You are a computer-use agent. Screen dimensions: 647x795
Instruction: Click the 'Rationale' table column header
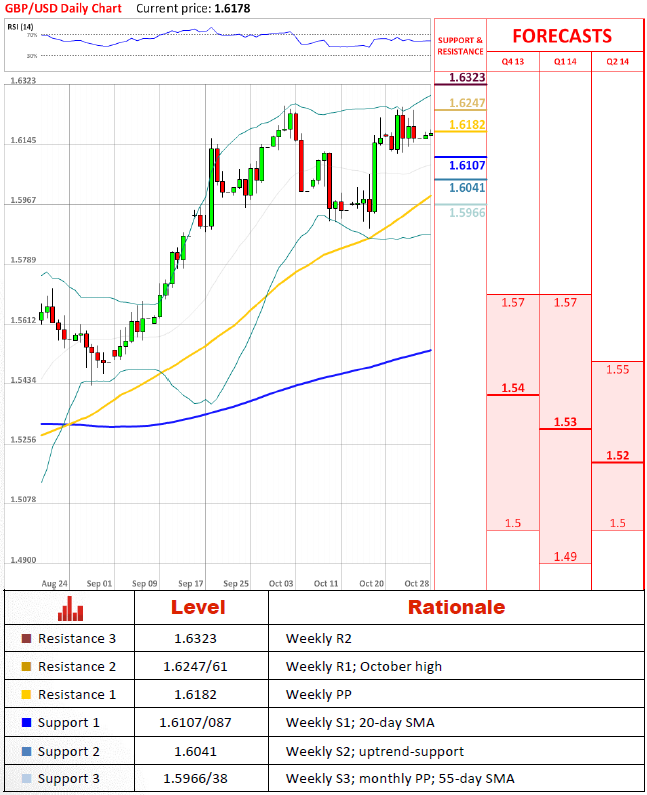click(456, 607)
